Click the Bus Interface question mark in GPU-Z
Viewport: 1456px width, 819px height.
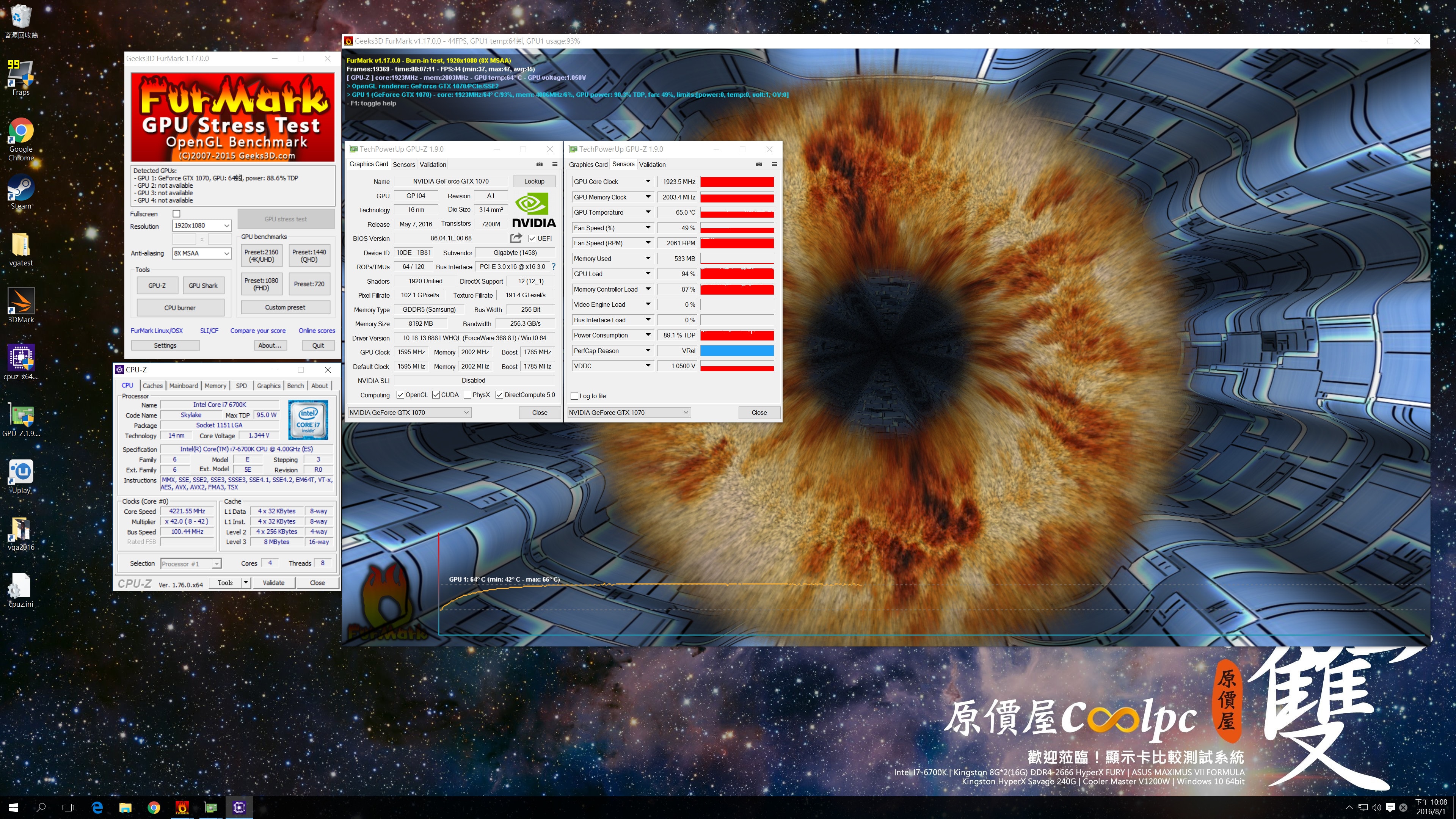point(553,267)
